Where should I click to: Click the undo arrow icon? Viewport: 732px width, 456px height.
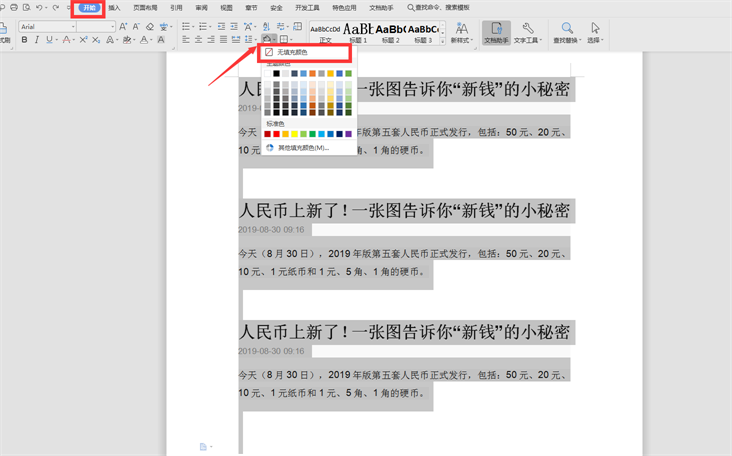pos(39,7)
